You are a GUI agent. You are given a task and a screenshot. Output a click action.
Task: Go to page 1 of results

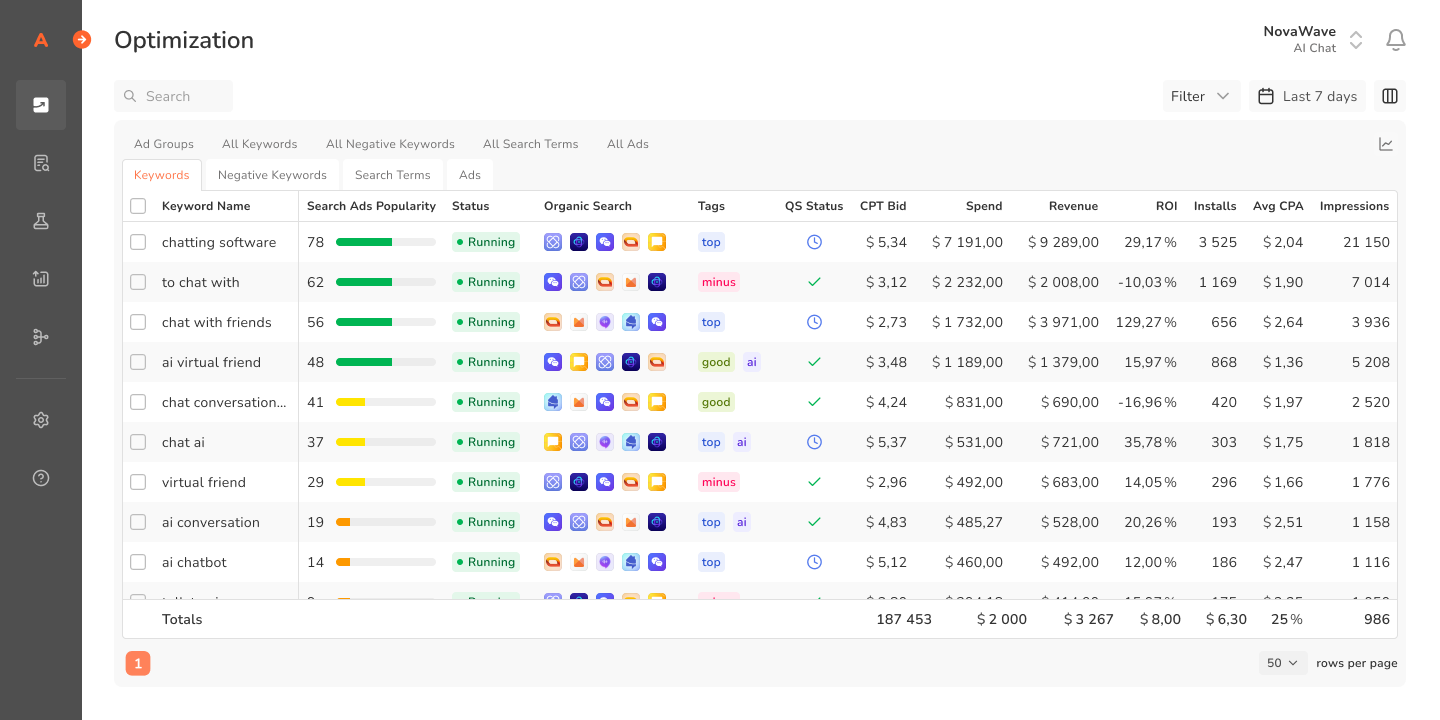pos(138,663)
